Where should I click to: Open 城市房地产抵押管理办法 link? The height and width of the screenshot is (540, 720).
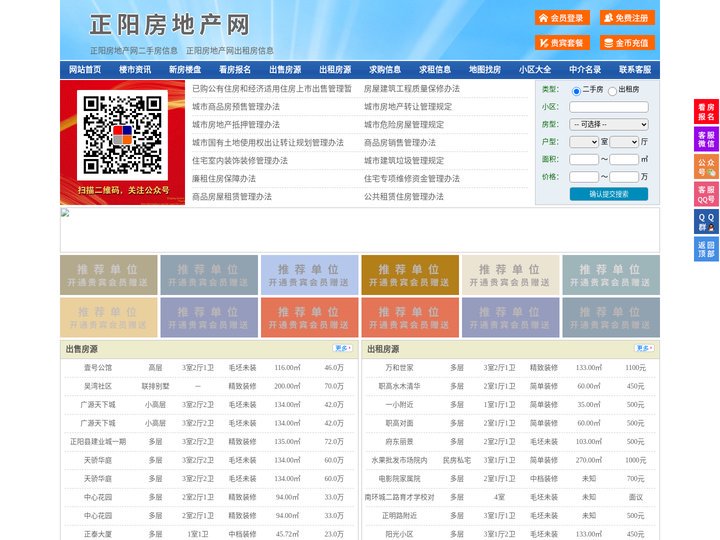tap(236, 124)
